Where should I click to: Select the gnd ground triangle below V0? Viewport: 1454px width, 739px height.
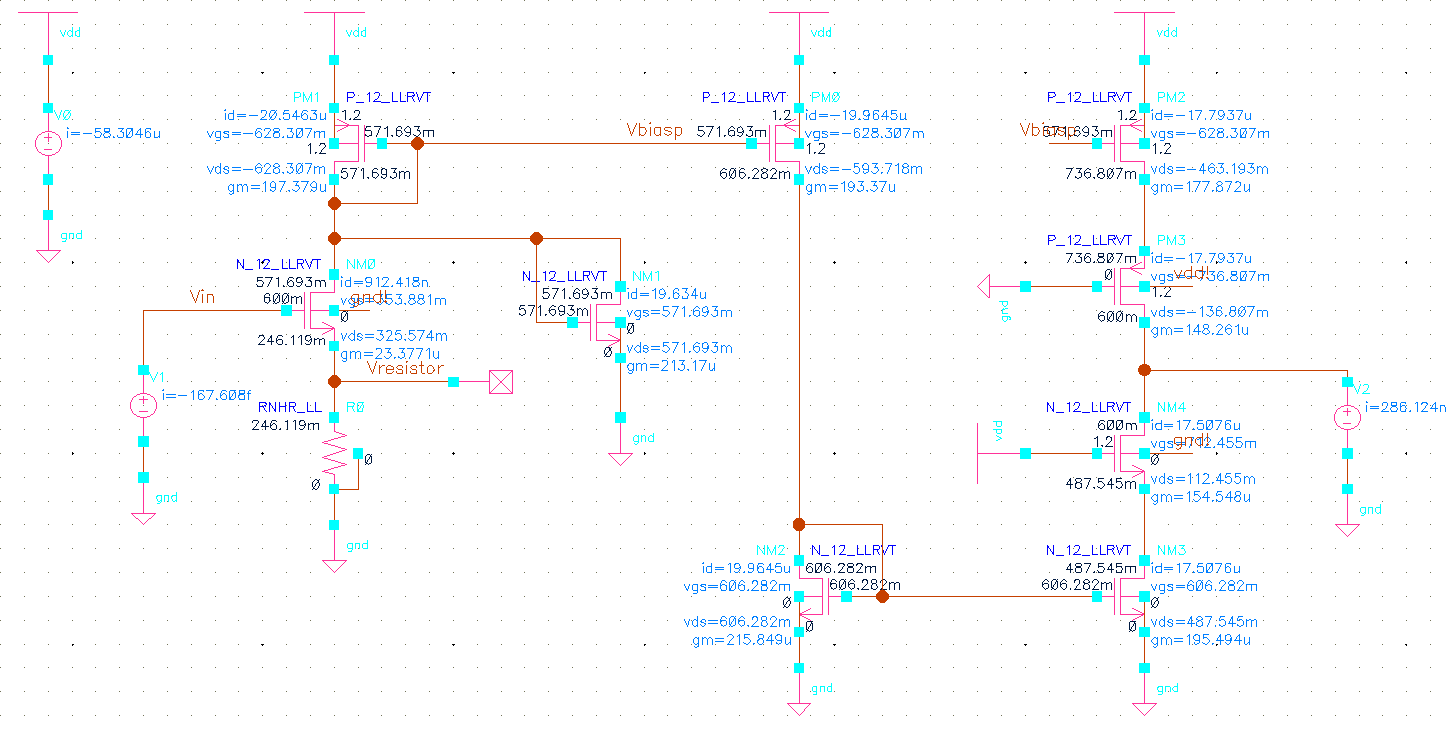pos(48,255)
